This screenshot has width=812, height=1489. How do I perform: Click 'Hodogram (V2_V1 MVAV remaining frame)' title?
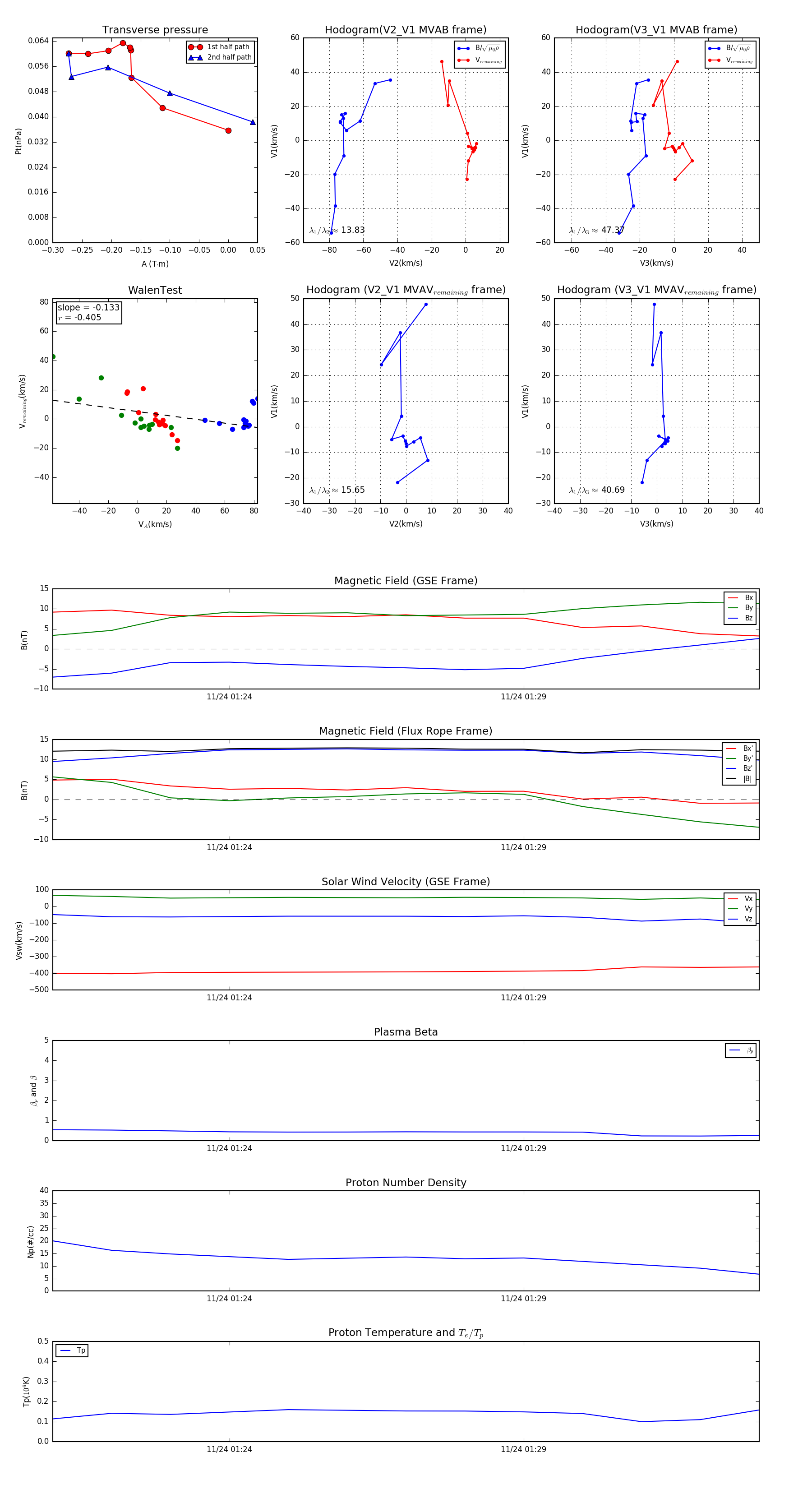406,290
